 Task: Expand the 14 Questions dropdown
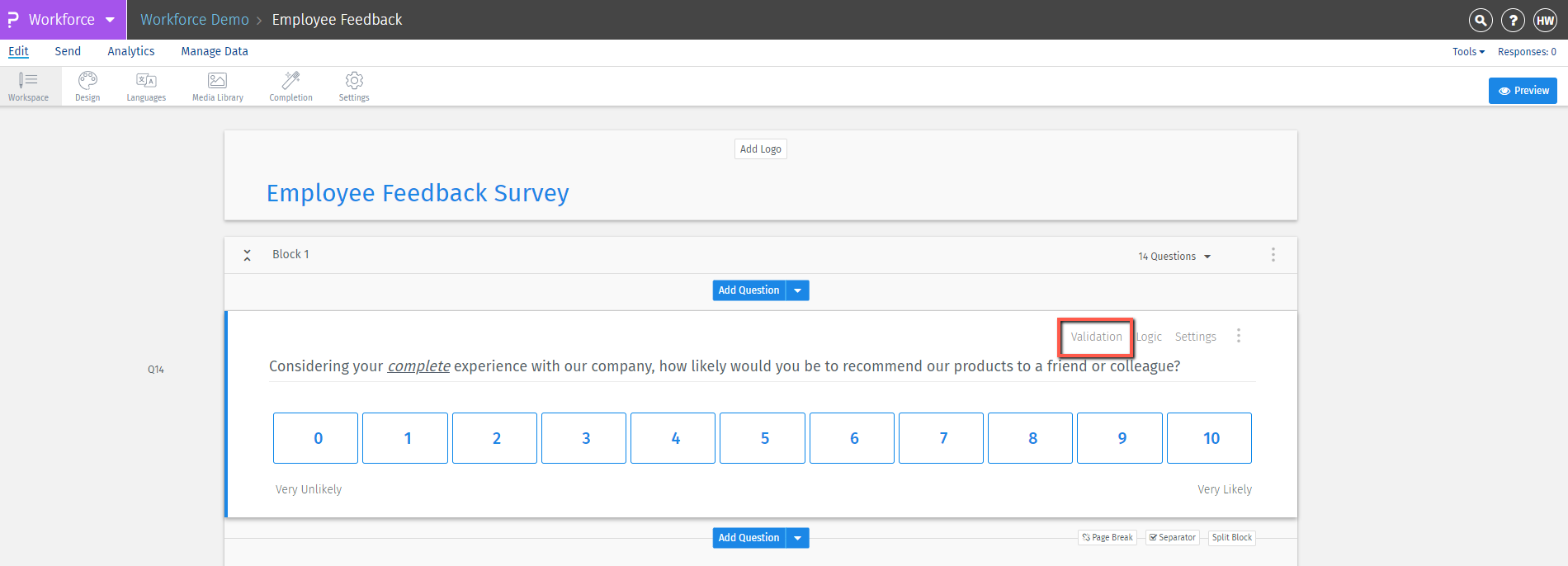[x=1174, y=257]
